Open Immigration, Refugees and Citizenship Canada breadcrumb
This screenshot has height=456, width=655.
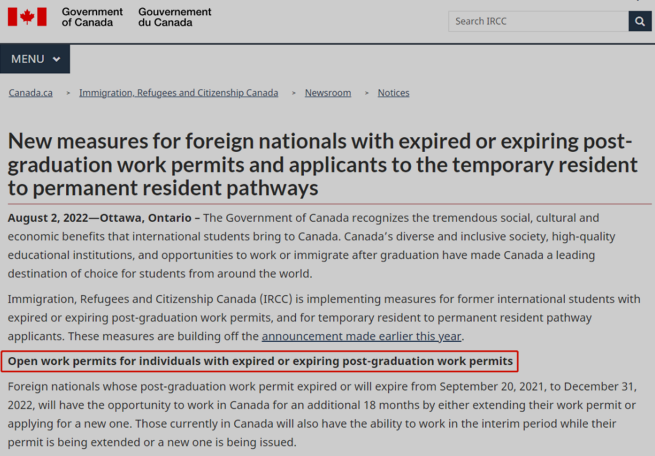point(179,93)
